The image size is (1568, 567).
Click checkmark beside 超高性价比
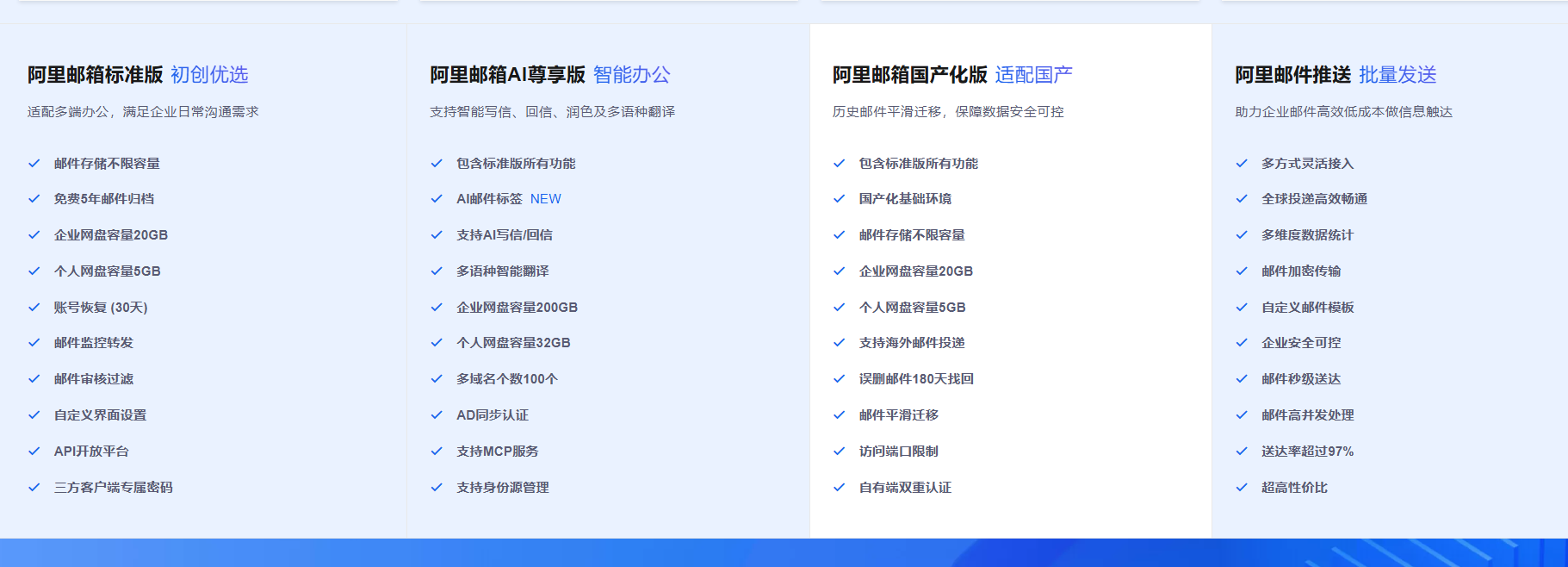coord(1242,488)
